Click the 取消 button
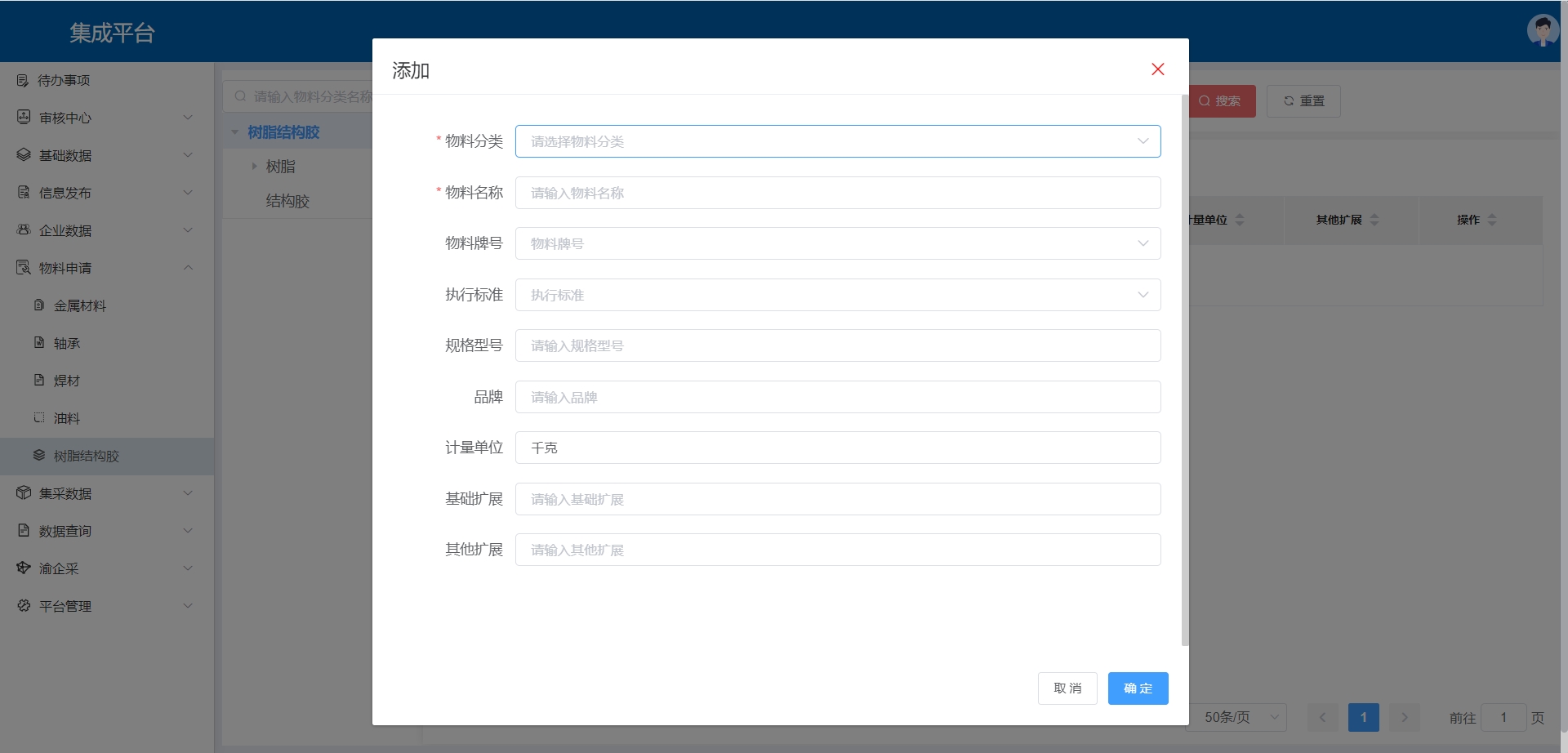 point(1067,688)
